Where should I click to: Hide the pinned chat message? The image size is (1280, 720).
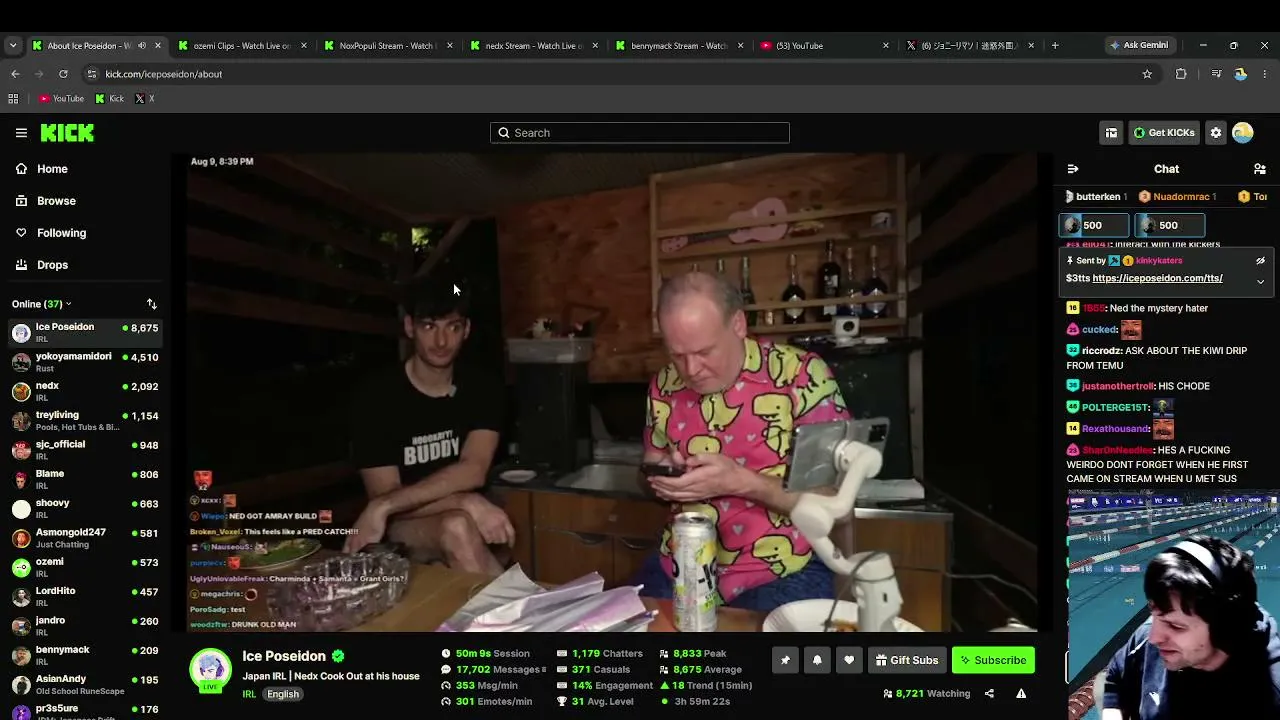[1260, 261]
